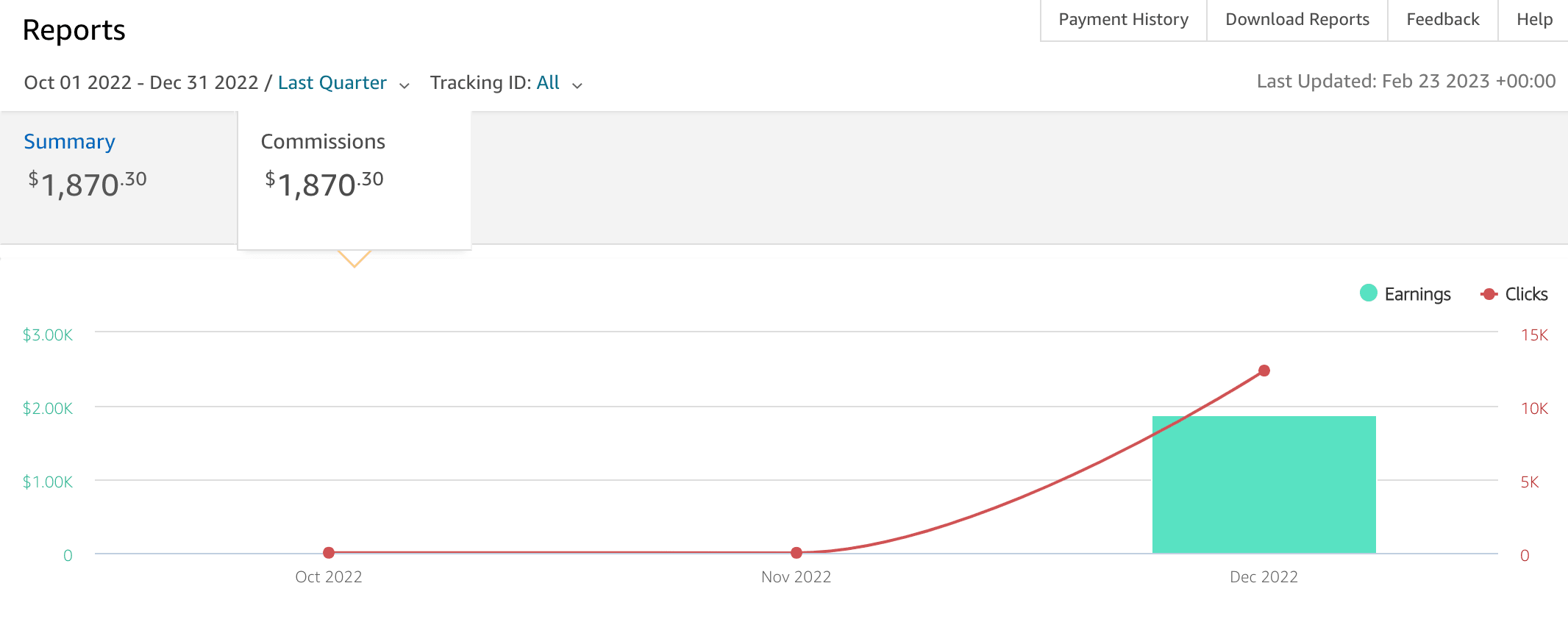
Task: Switch to the Summary tab
Action: [69, 142]
